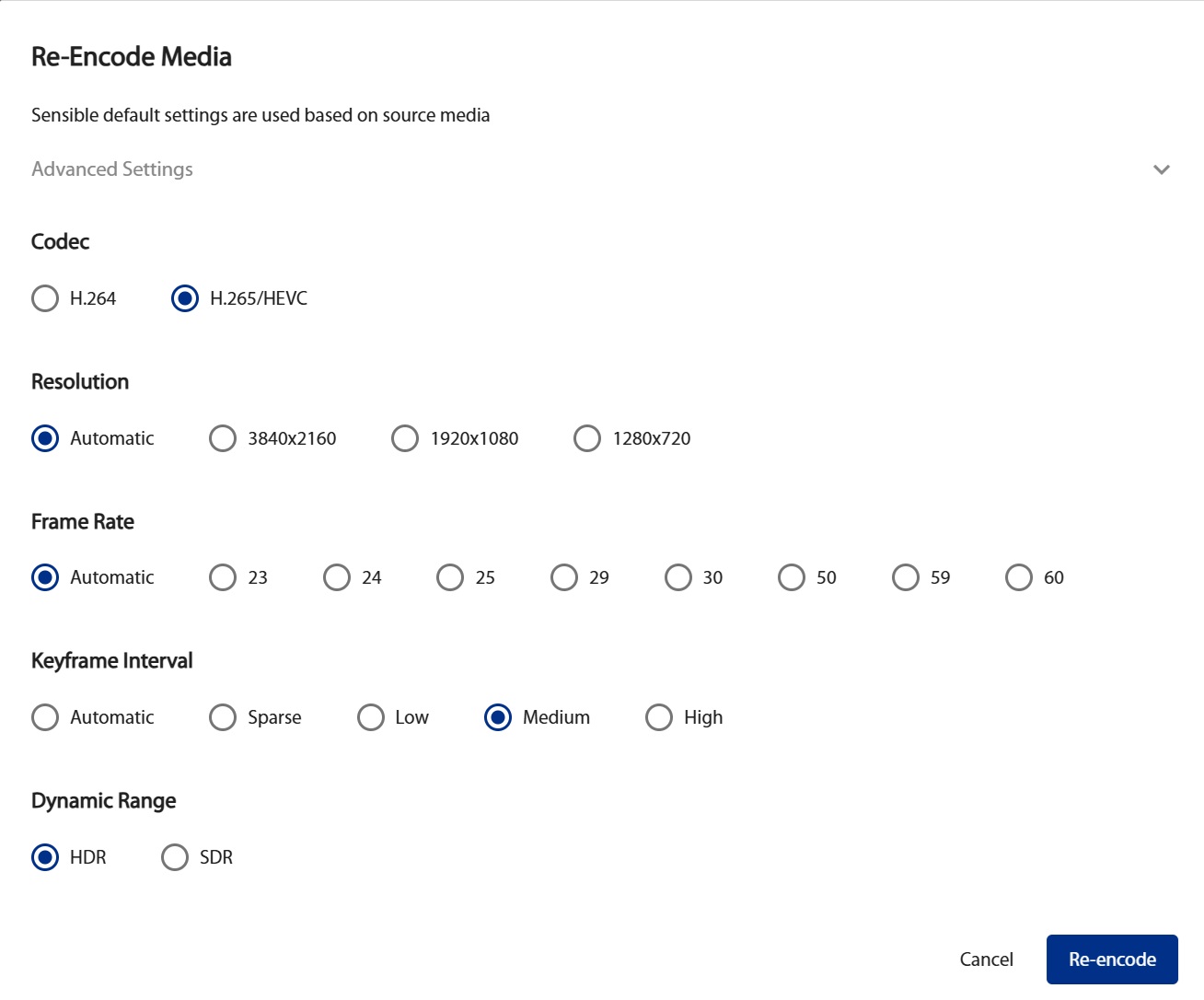Screen dimensions: 1204x1000
Task: Select the H.264 codec option
Action: 45,298
